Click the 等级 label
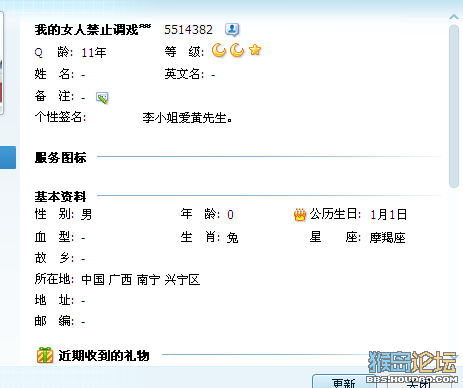The image size is (463, 388). point(184,52)
